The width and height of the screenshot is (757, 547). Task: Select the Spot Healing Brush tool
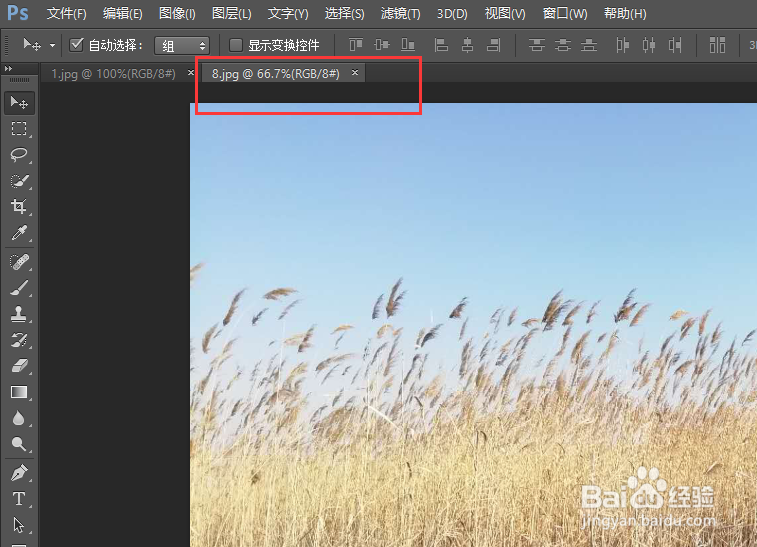coord(19,262)
